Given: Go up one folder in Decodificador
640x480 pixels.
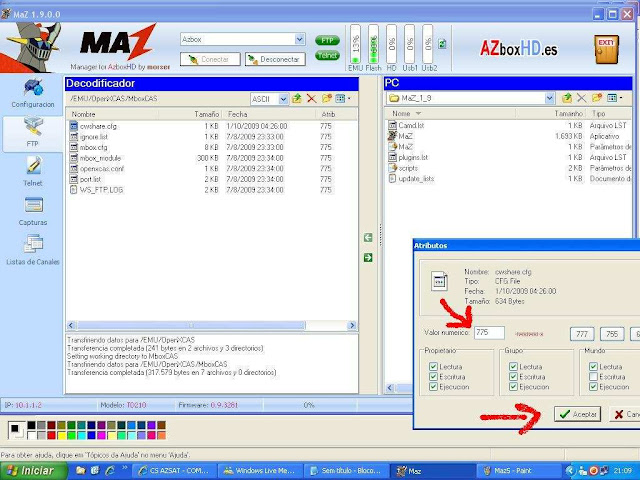Looking at the screenshot, I should point(297,98).
